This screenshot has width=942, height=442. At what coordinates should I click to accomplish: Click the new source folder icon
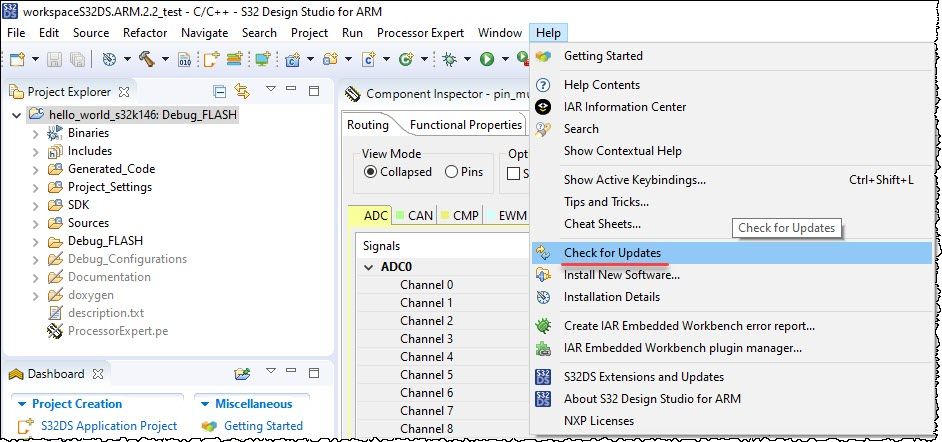[330, 59]
